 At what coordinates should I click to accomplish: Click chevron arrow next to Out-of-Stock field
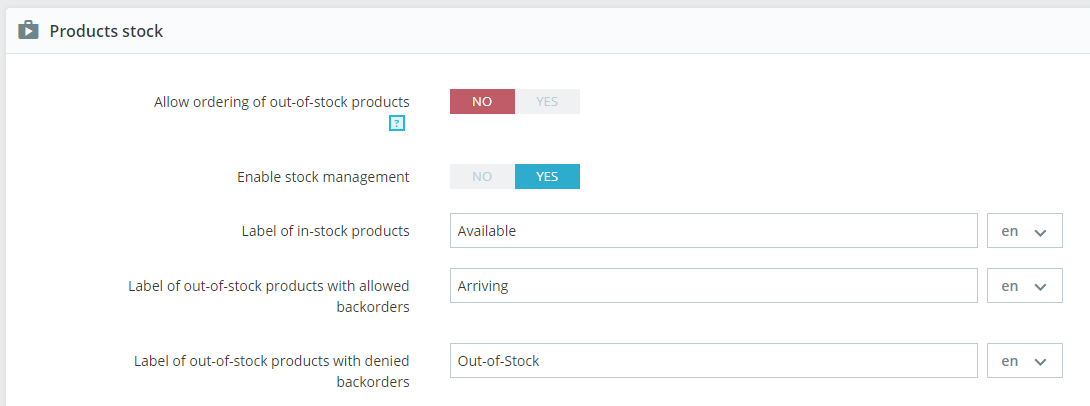(x=1040, y=362)
